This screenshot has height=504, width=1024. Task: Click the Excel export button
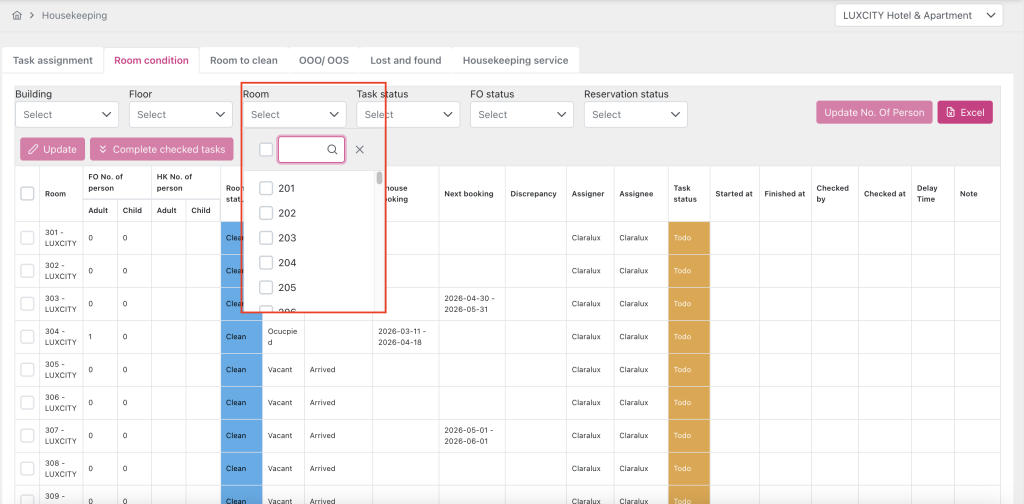964,113
